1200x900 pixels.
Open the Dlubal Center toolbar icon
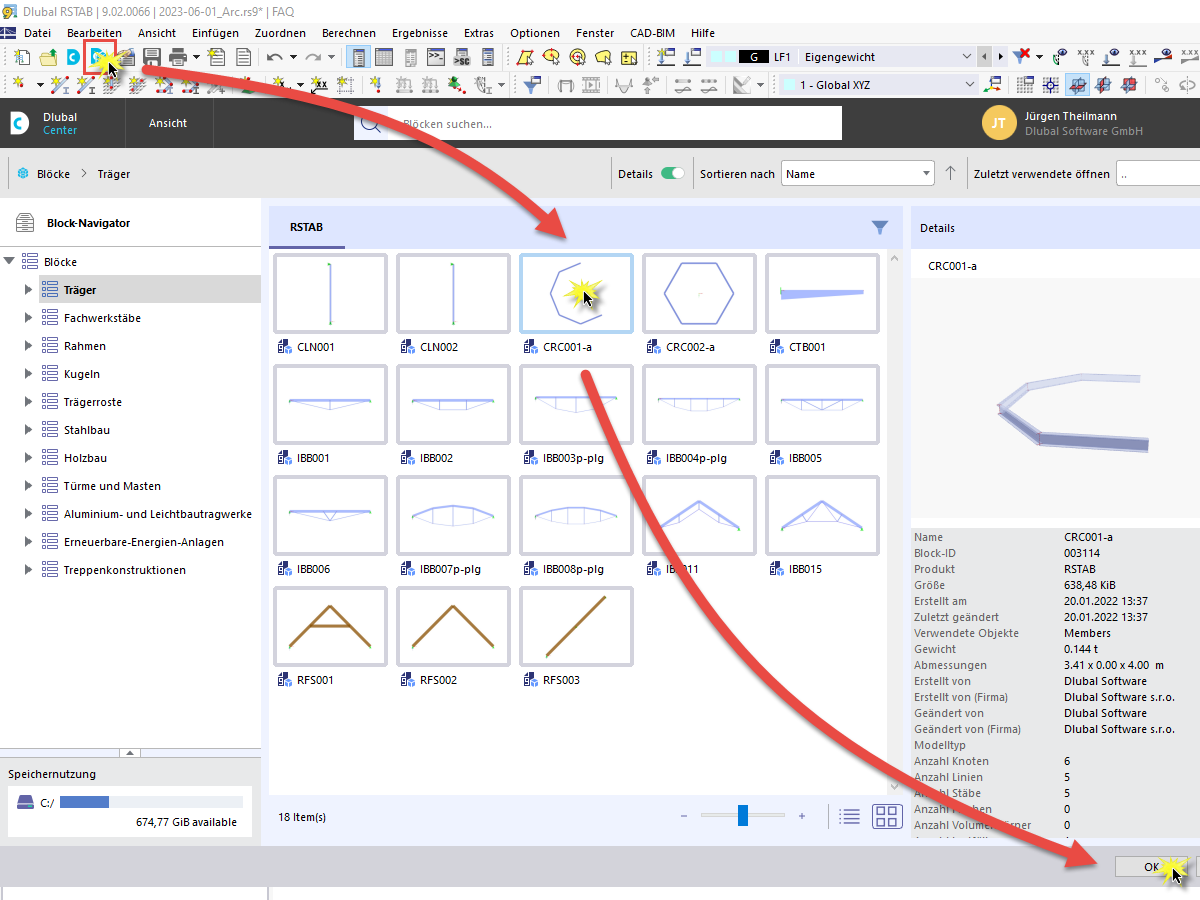click(x=73, y=57)
